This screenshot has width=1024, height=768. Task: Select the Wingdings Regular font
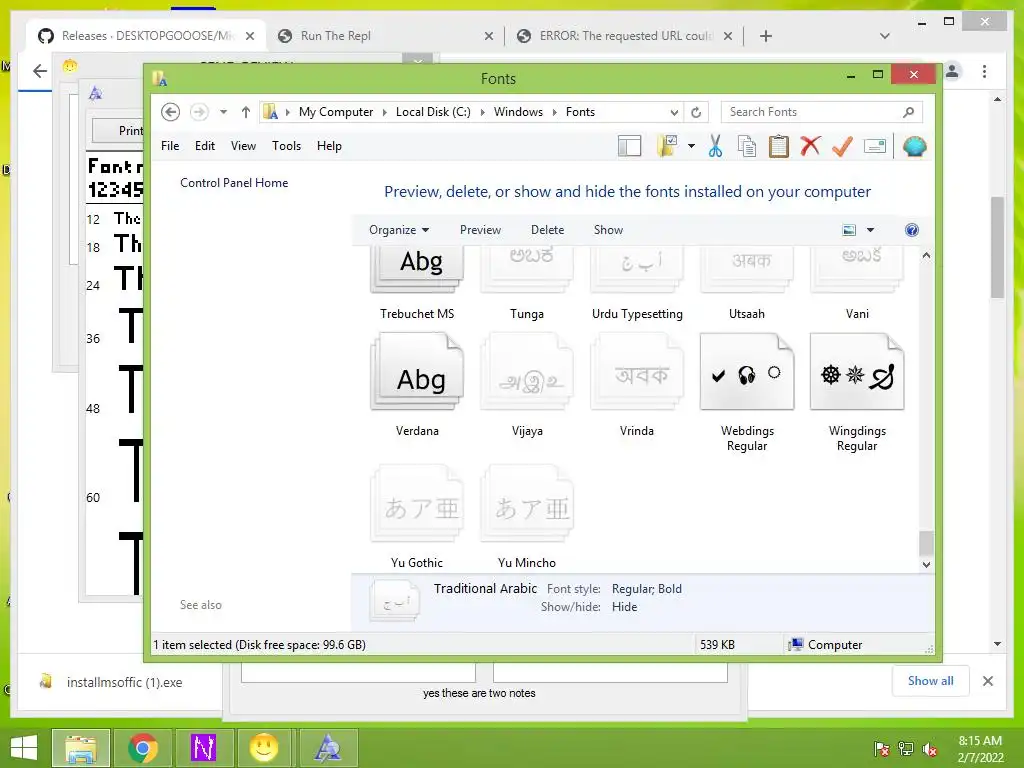tap(857, 392)
